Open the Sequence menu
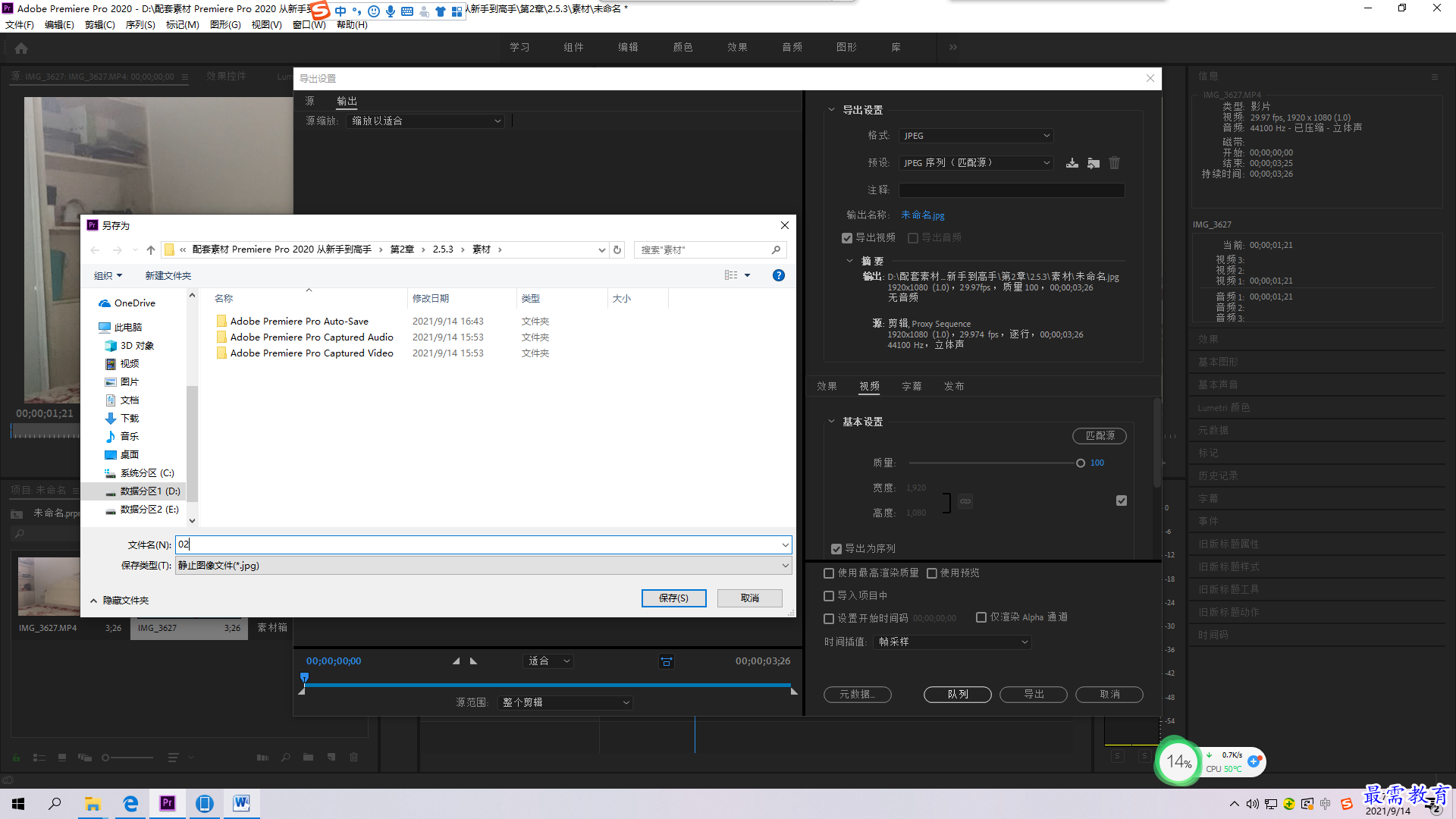This screenshot has height=819, width=1456. [x=140, y=25]
